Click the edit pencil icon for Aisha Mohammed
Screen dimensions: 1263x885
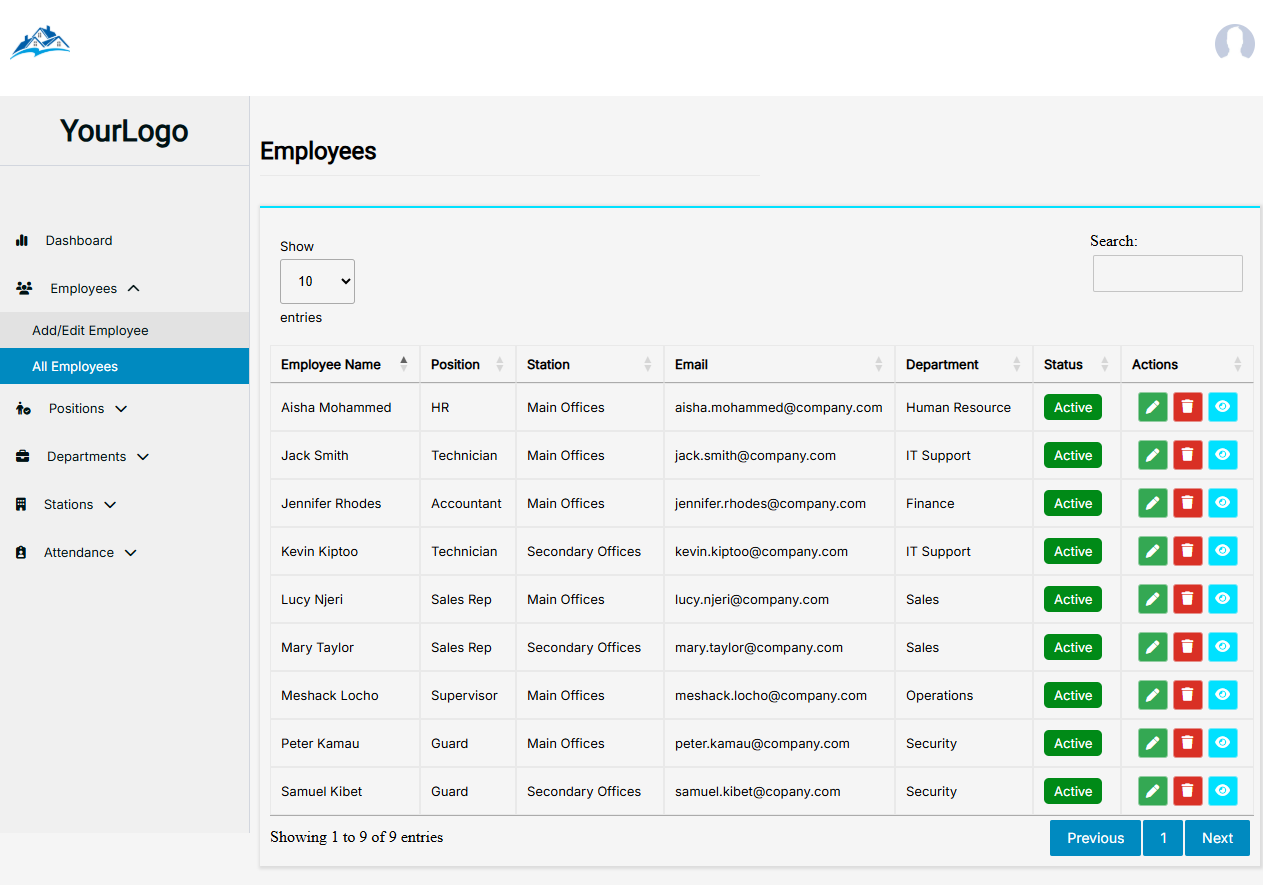point(1152,407)
